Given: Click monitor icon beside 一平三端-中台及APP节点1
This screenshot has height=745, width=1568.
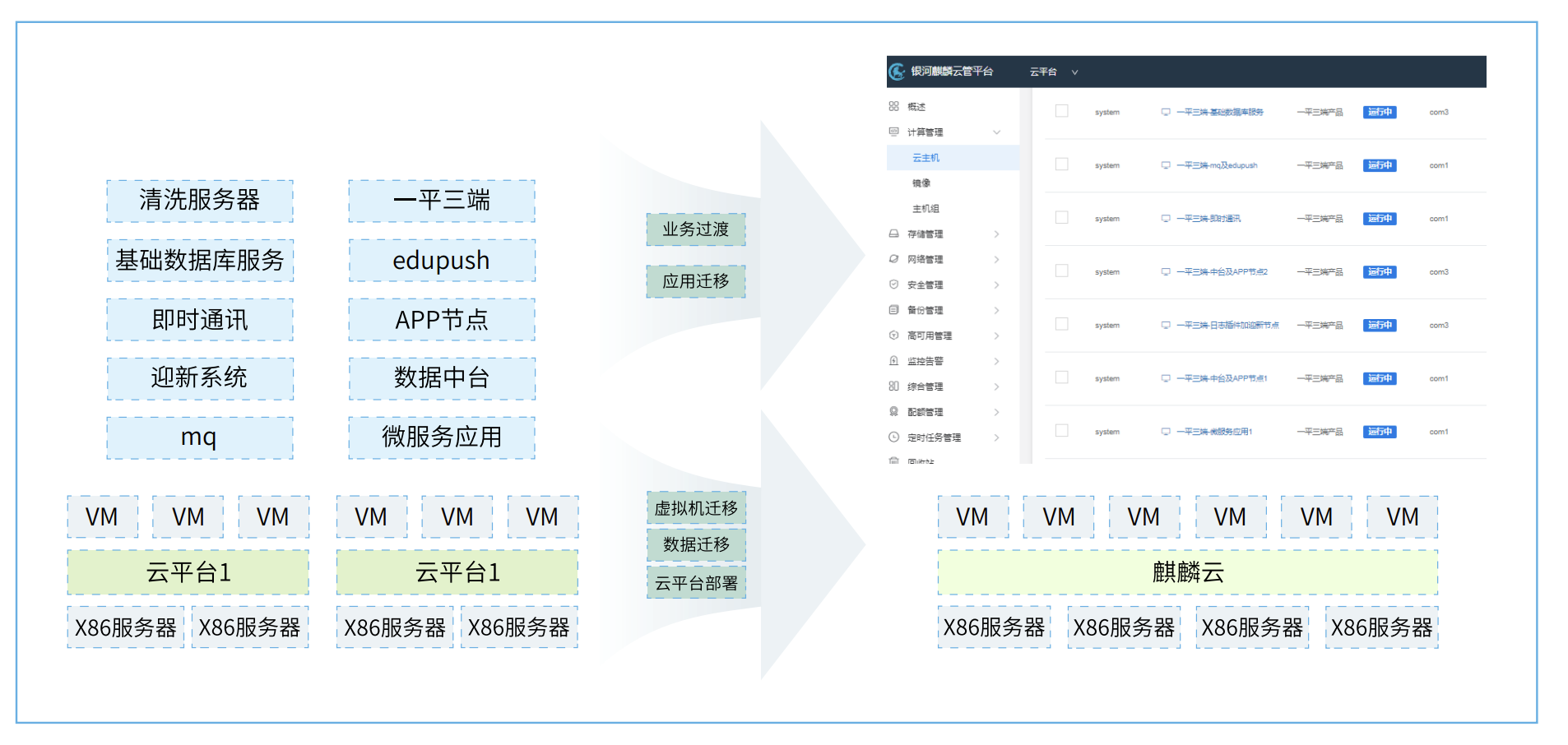Looking at the screenshot, I should point(1166,379).
